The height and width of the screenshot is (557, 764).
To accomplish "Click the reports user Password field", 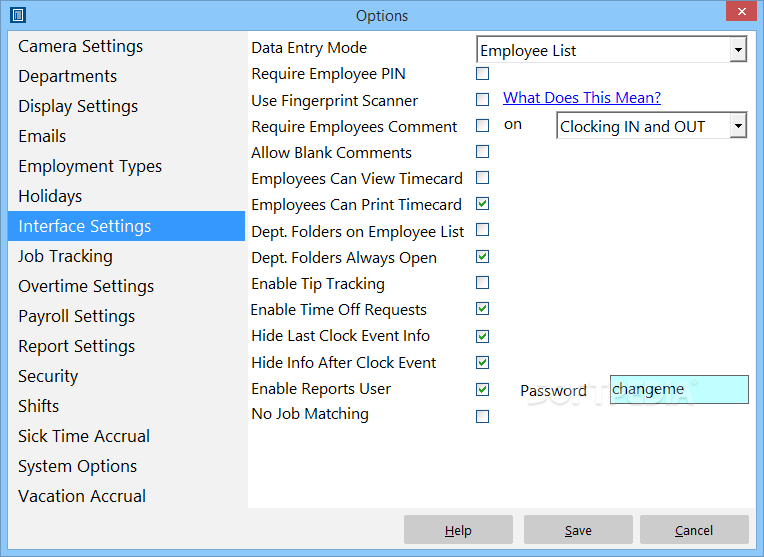I will click(679, 389).
